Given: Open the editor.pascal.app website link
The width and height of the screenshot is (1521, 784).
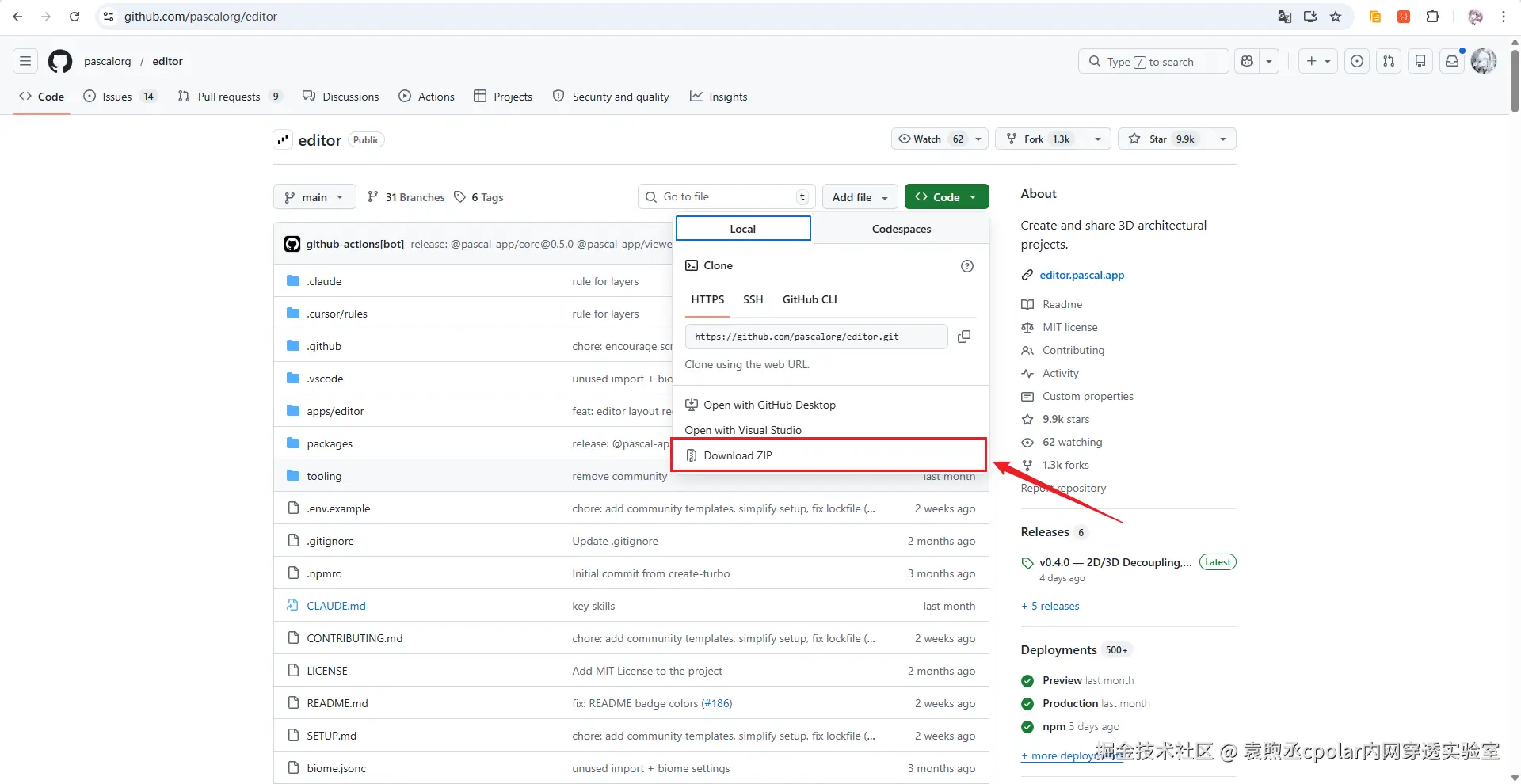Looking at the screenshot, I should pyautogui.click(x=1081, y=275).
